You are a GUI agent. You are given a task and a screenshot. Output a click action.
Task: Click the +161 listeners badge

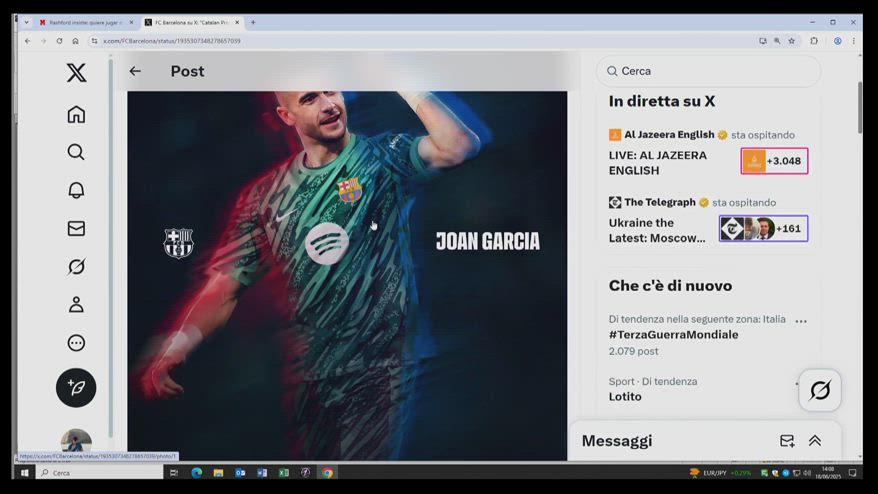(764, 229)
